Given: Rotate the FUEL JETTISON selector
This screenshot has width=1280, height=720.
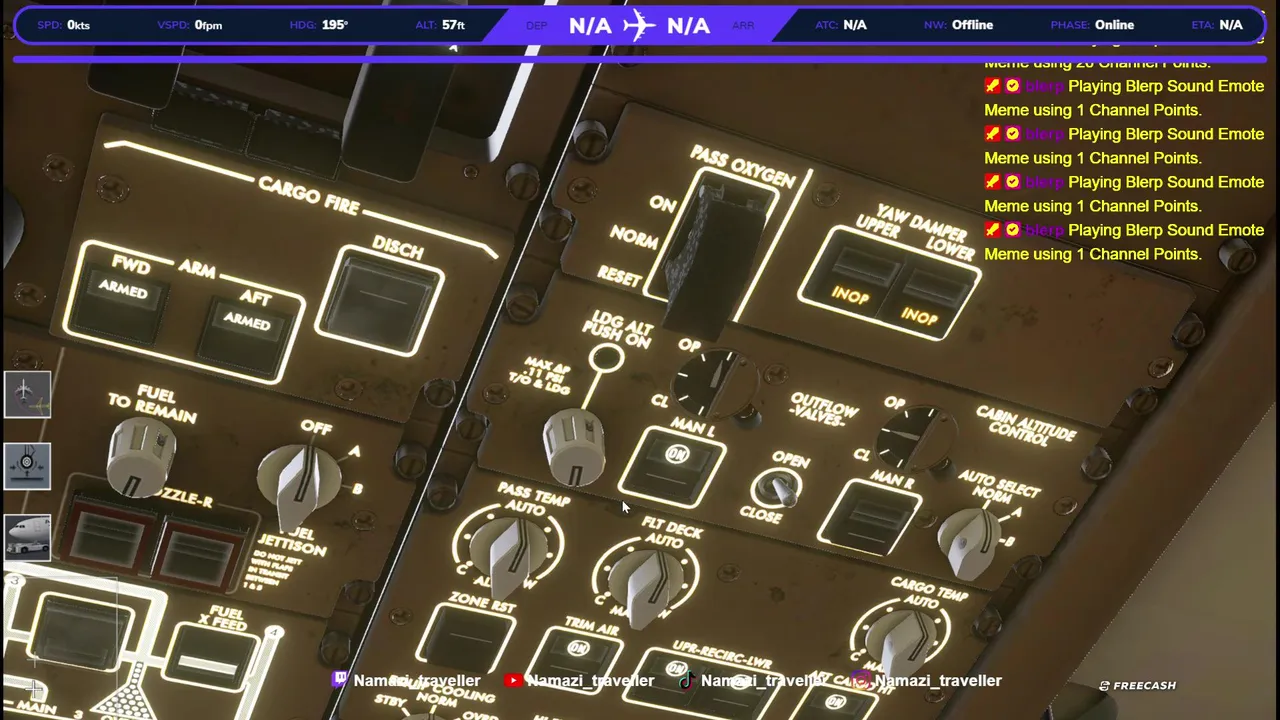Looking at the screenshot, I should (x=299, y=487).
